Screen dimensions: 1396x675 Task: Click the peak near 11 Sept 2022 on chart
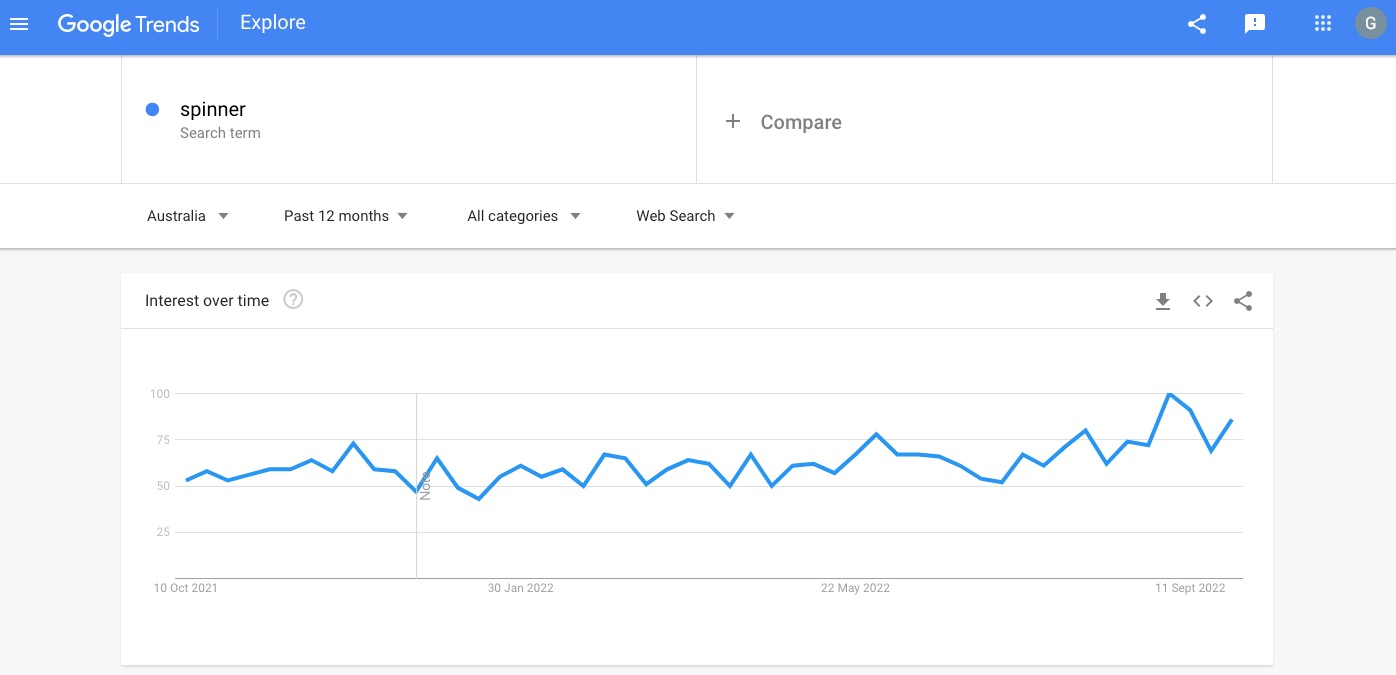coord(1168,394)
